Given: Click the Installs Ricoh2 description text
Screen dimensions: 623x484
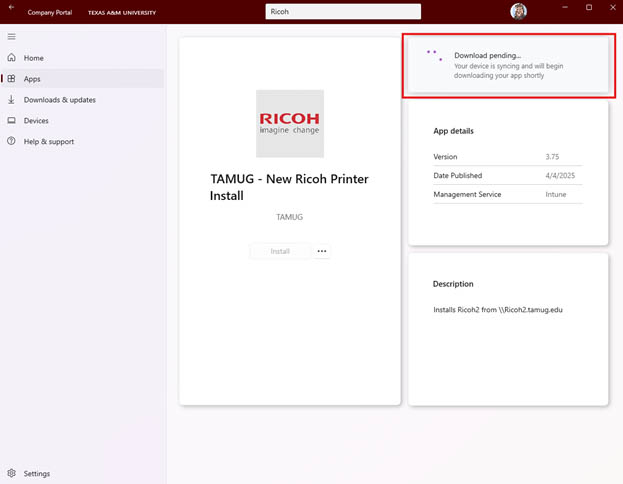Looking at the screenshot, I should (x=498, y=310).
